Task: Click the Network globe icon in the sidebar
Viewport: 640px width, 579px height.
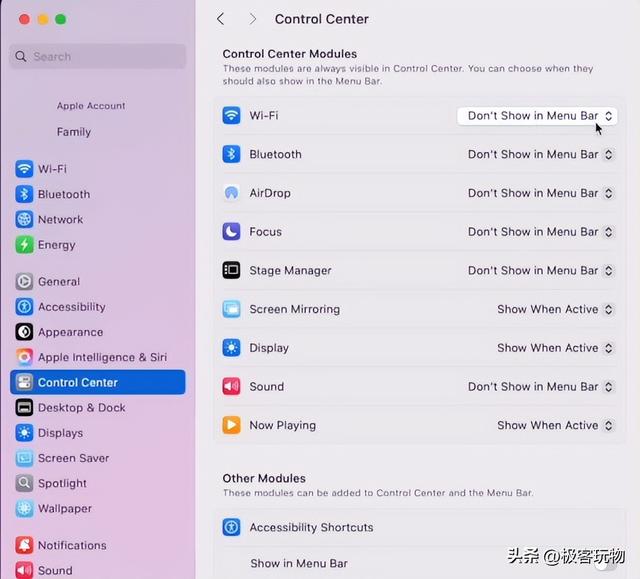Action: point(24,219)
